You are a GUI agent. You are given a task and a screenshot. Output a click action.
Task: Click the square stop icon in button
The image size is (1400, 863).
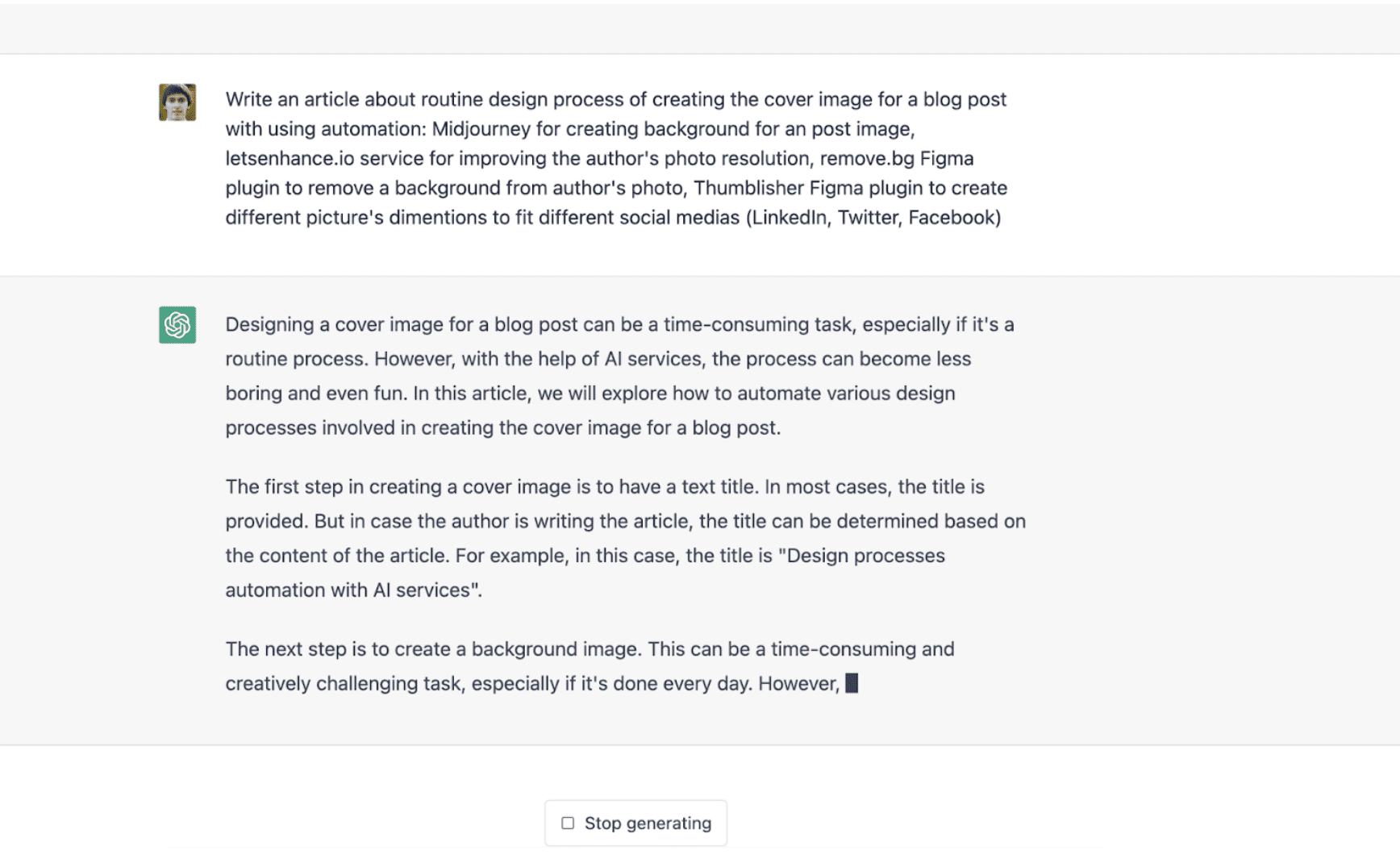[x=568, y=823]
